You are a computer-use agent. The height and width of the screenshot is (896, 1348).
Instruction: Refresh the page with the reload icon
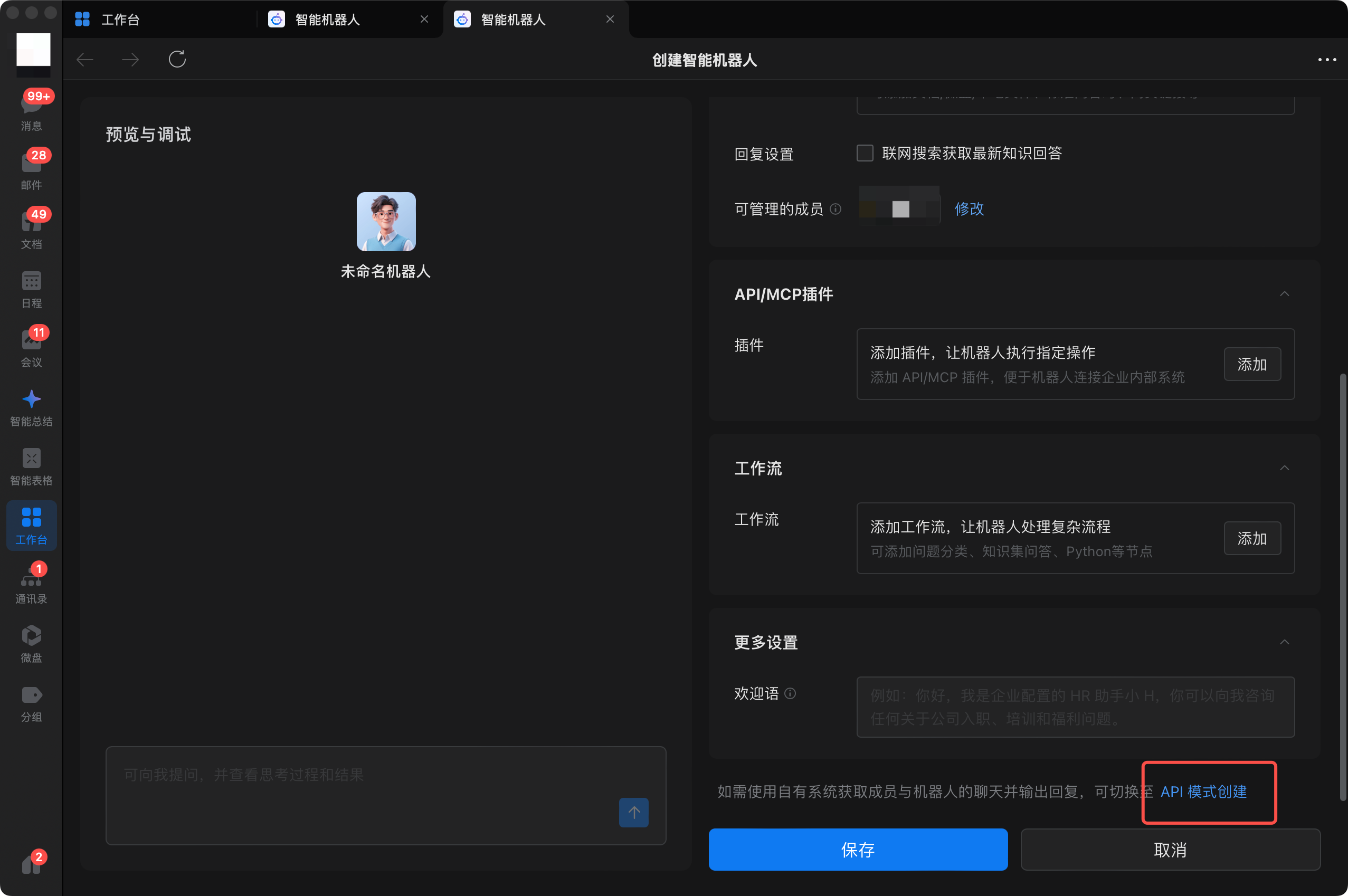coord(177,59)
